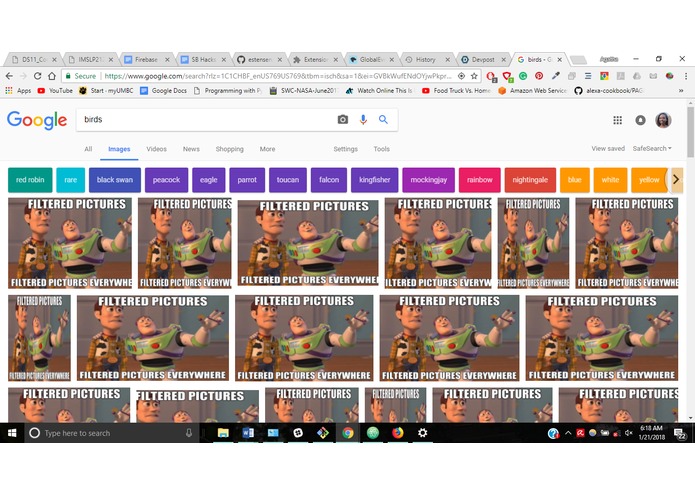Filter by the nightingale chip
Viewport: 695px width, 494px height.
coord(530,180)
